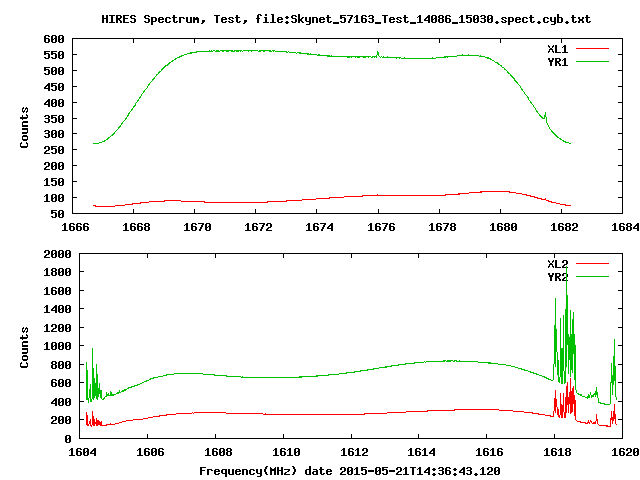640x480 pixels.
Task: Click the 1684 tick label
Action: (625, 227)
